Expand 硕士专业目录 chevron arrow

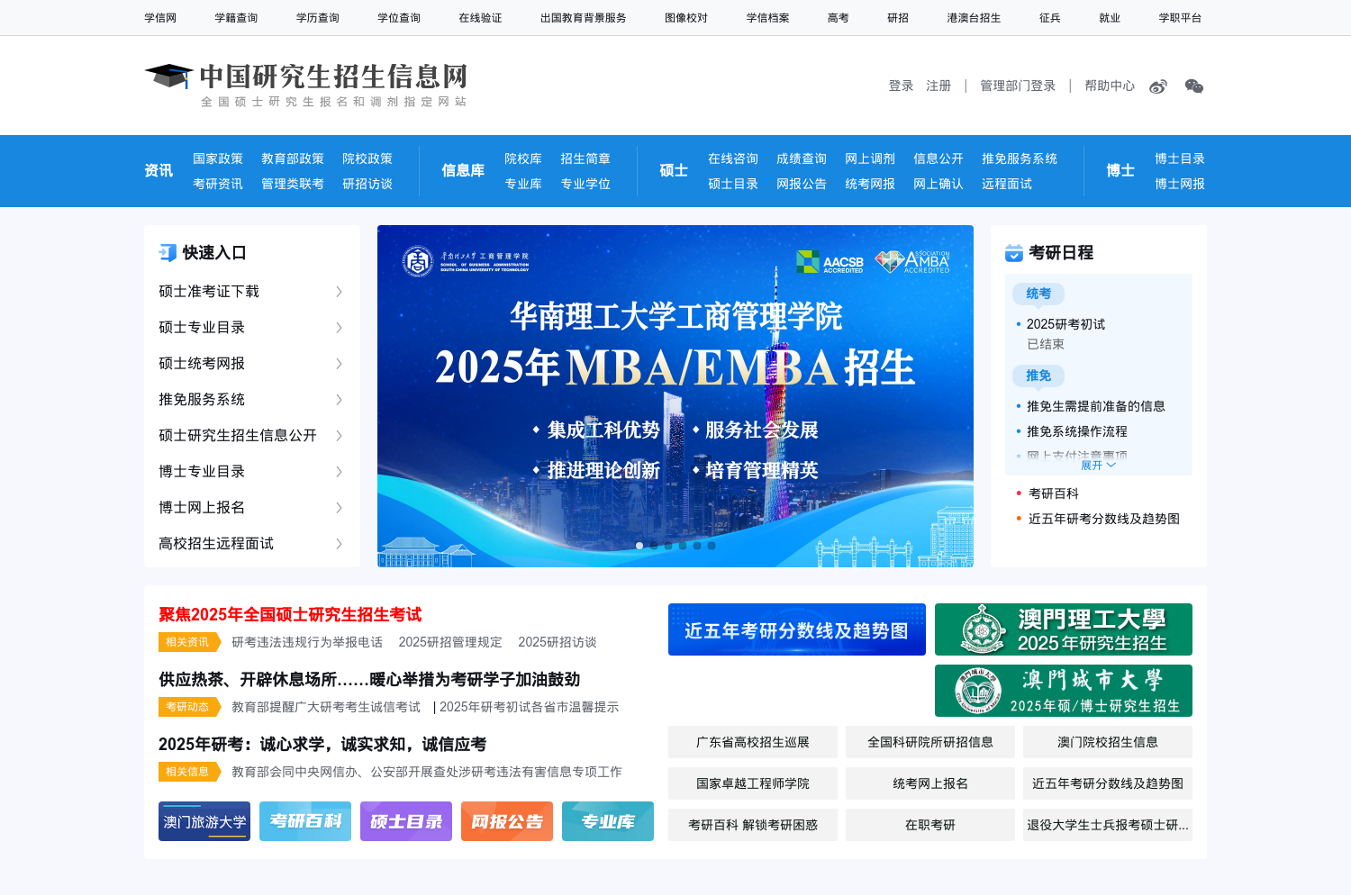[x=339, y=328]
